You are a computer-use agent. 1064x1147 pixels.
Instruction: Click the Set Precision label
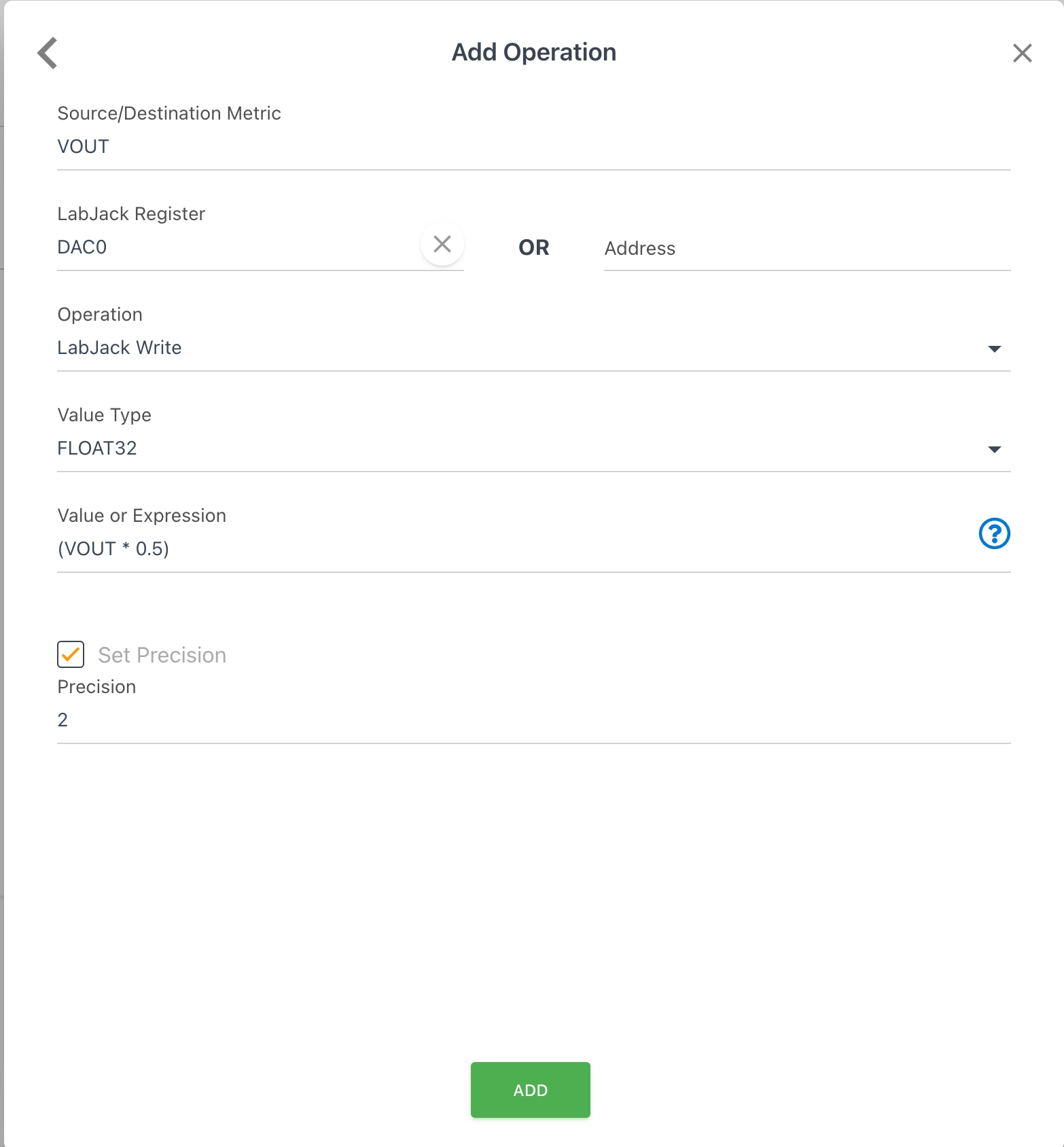tap(162, 655)
